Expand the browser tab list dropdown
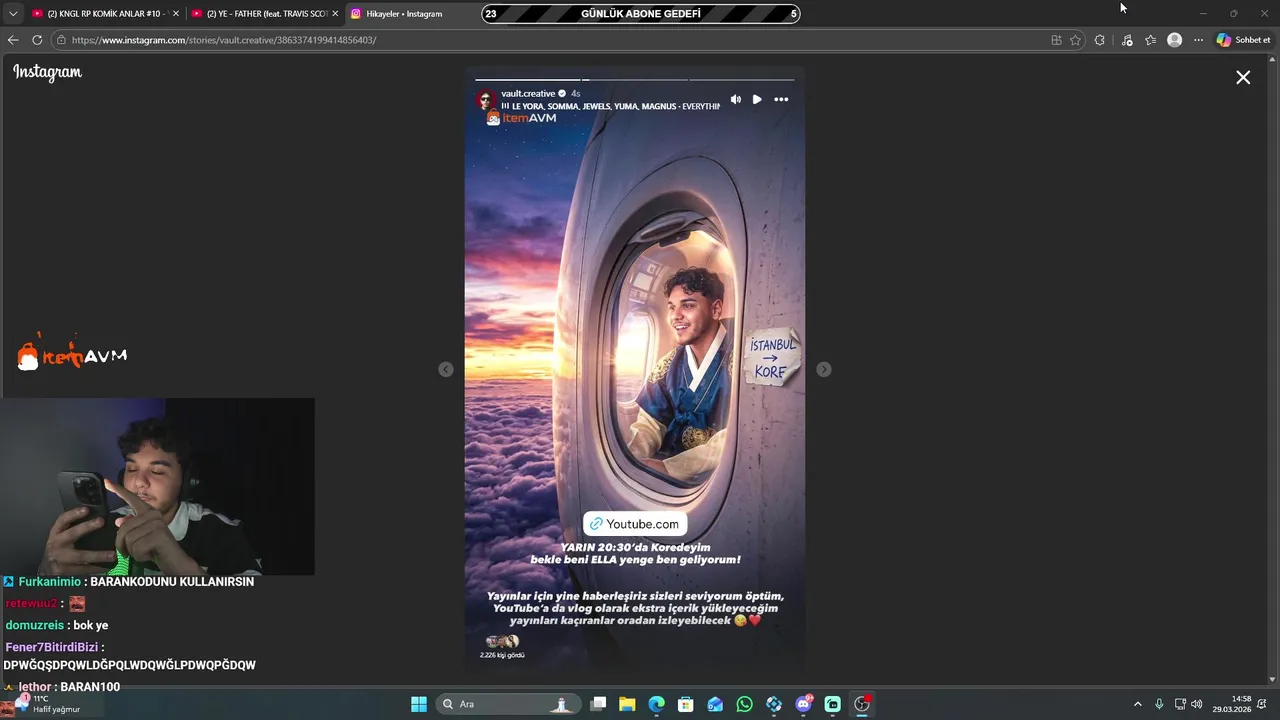This screenshot has width=1280, height=720. pyautogui.click(x=13, y=14)
